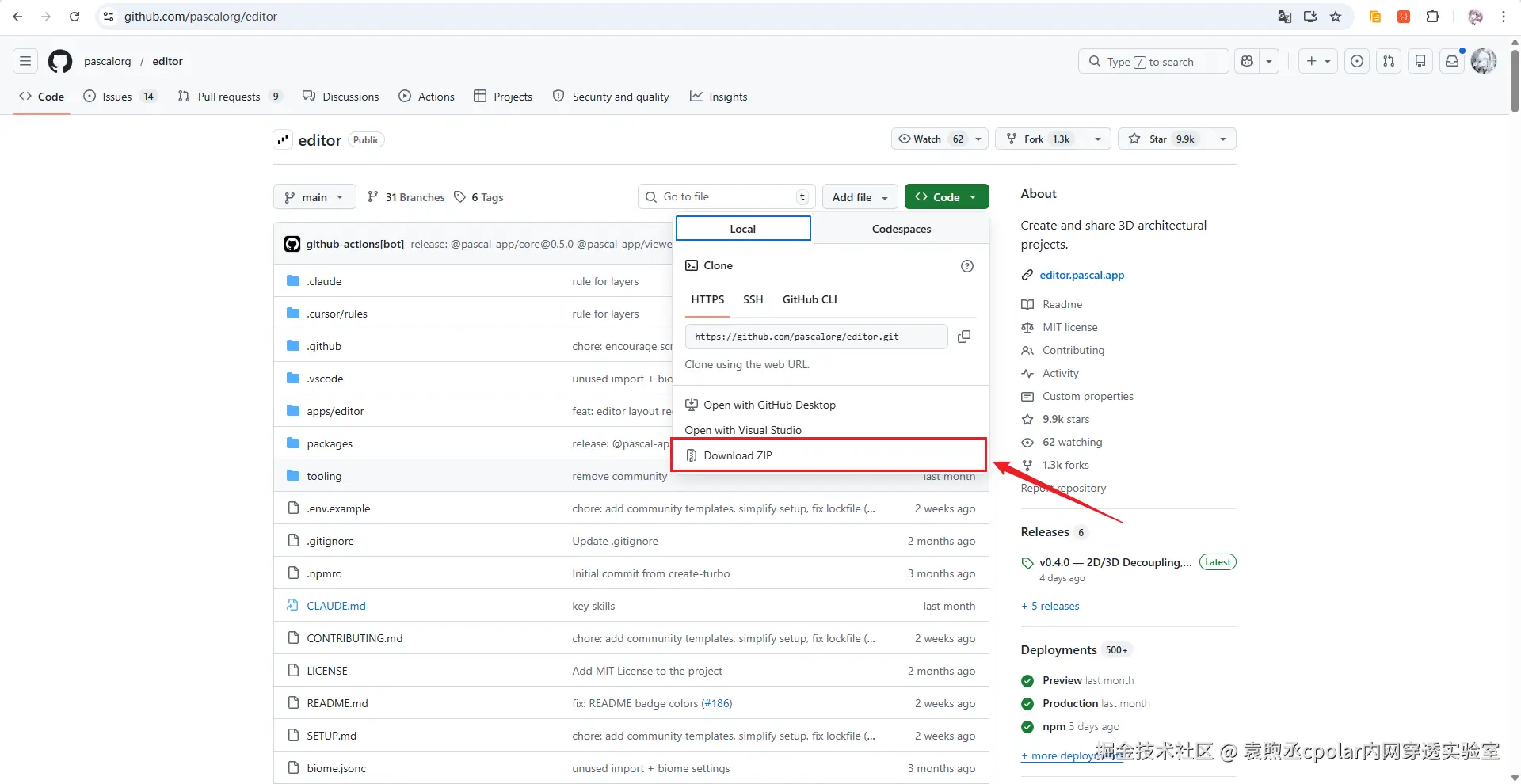Open the clone help question icon

click(967, 266)
